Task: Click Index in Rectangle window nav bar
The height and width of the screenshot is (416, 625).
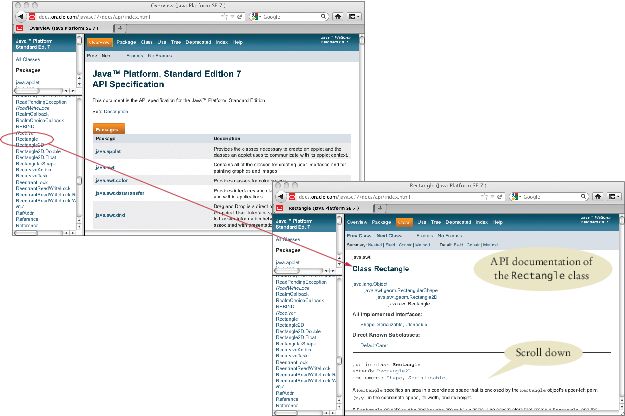Action: [482, 222]
